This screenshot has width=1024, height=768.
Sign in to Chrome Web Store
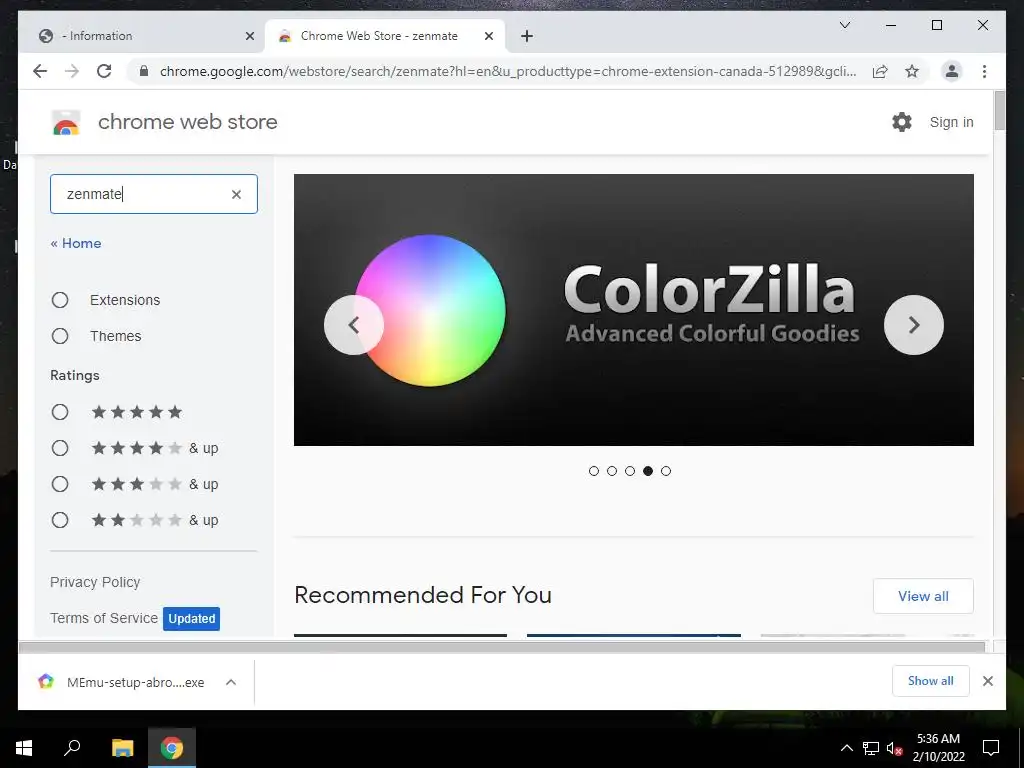pyautogui.click(x=951, y=122)
